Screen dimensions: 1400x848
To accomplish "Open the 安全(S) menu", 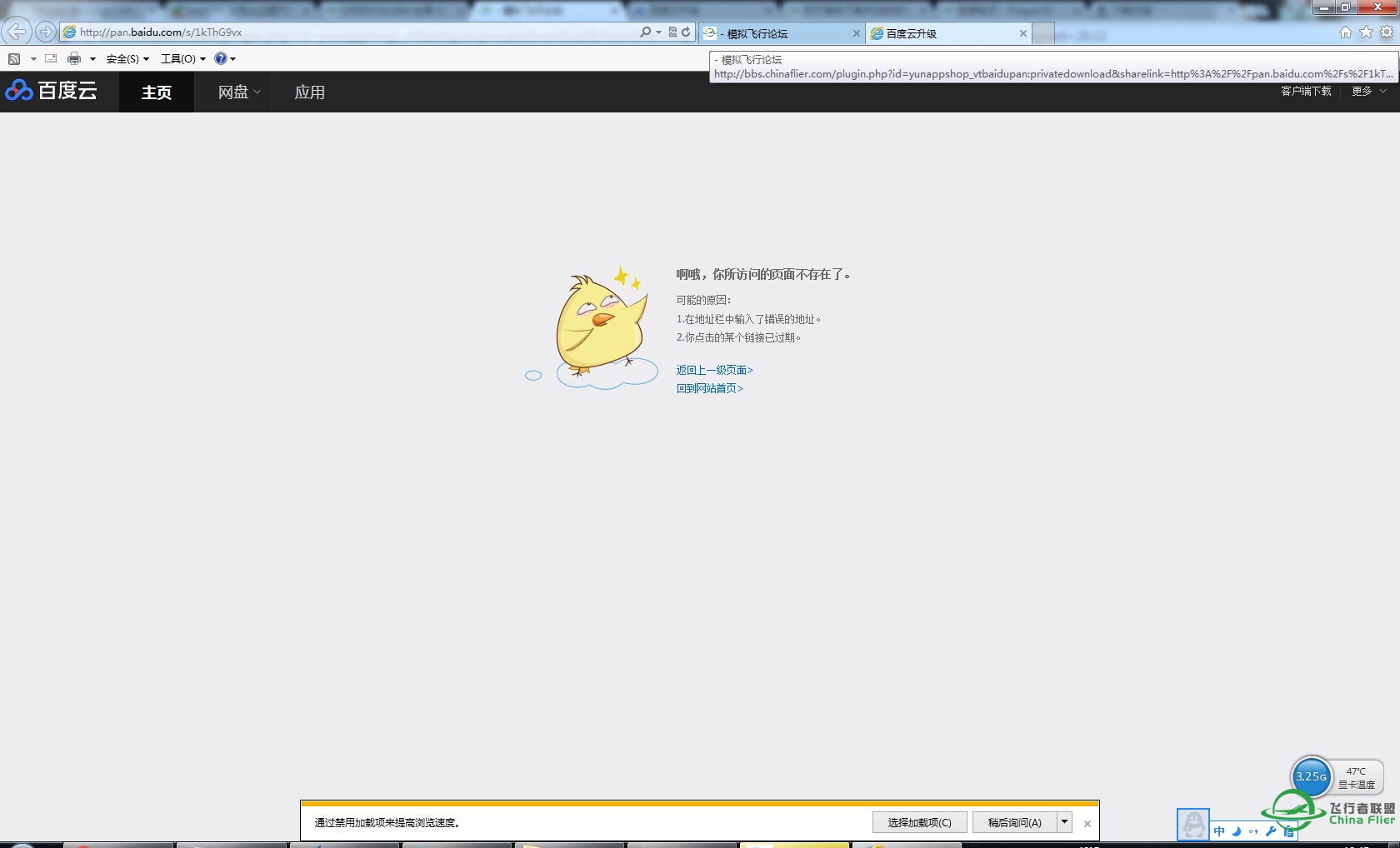I will 127,58.
